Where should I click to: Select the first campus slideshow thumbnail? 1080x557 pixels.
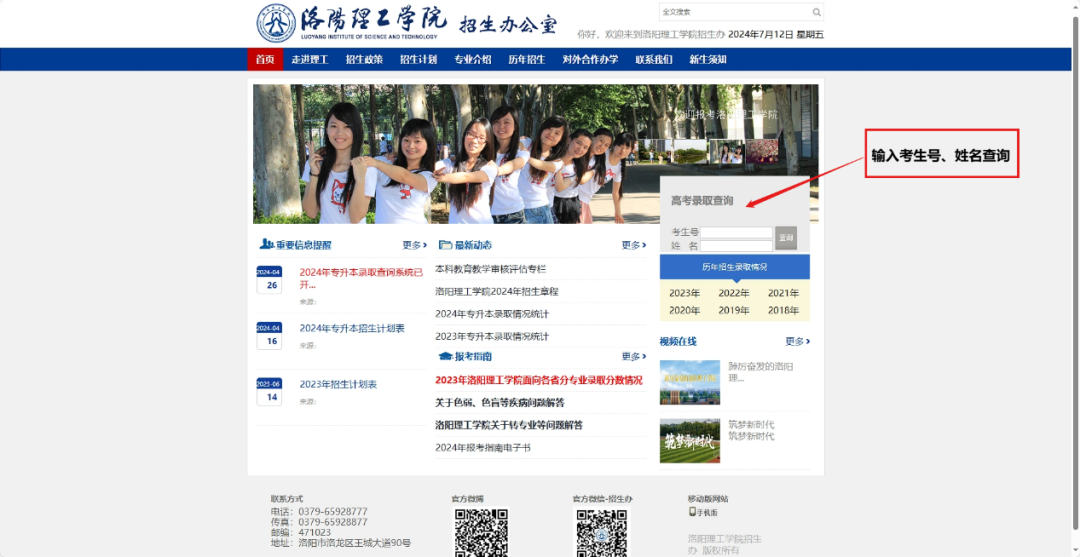(654, 151)
